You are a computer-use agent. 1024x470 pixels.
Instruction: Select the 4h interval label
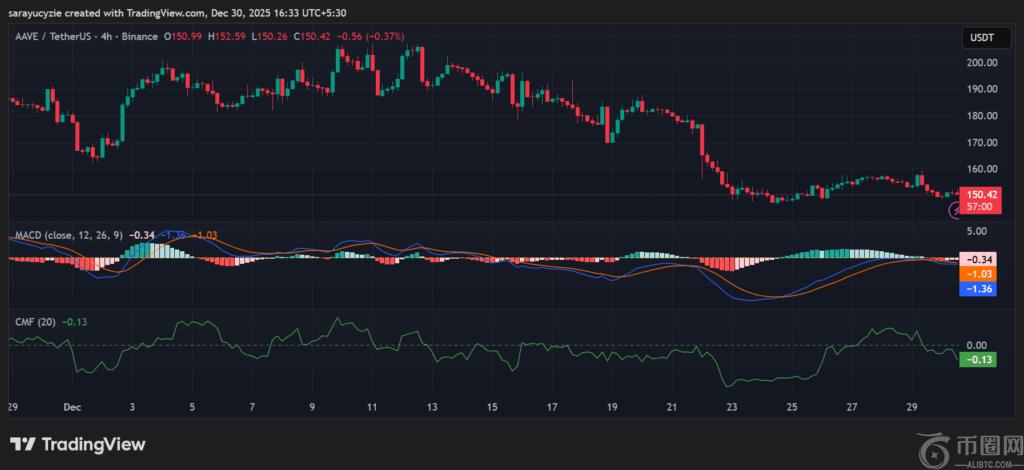click(118, 37)
